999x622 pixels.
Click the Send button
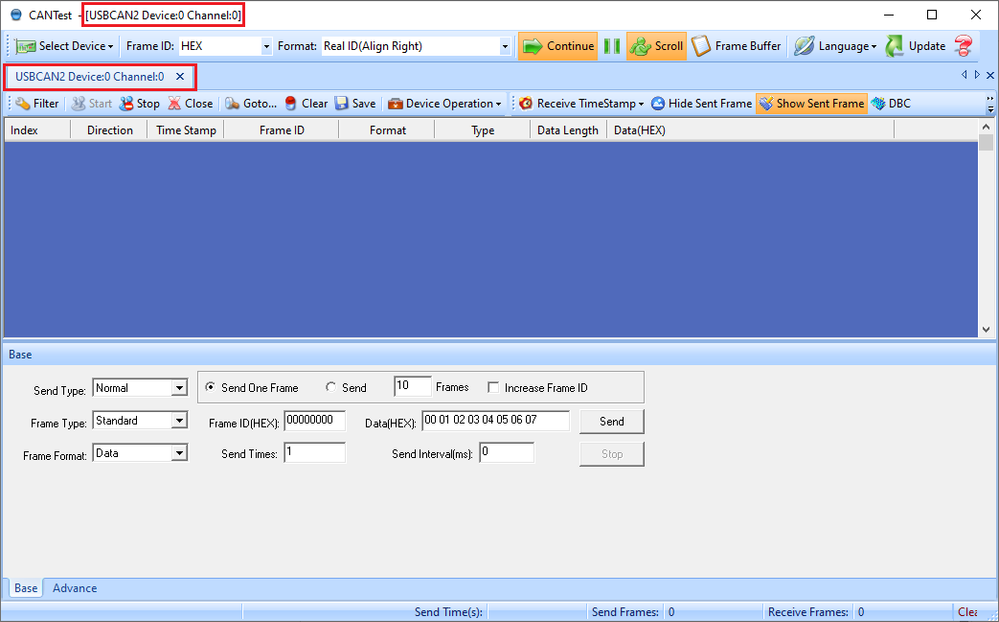point(612,421)
